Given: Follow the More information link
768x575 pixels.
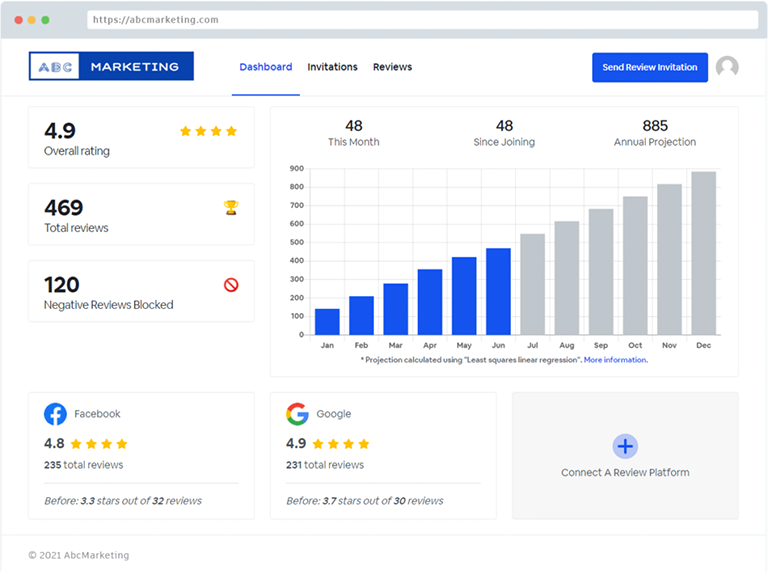Looking at the screenshot, I should tap(615, 360).
